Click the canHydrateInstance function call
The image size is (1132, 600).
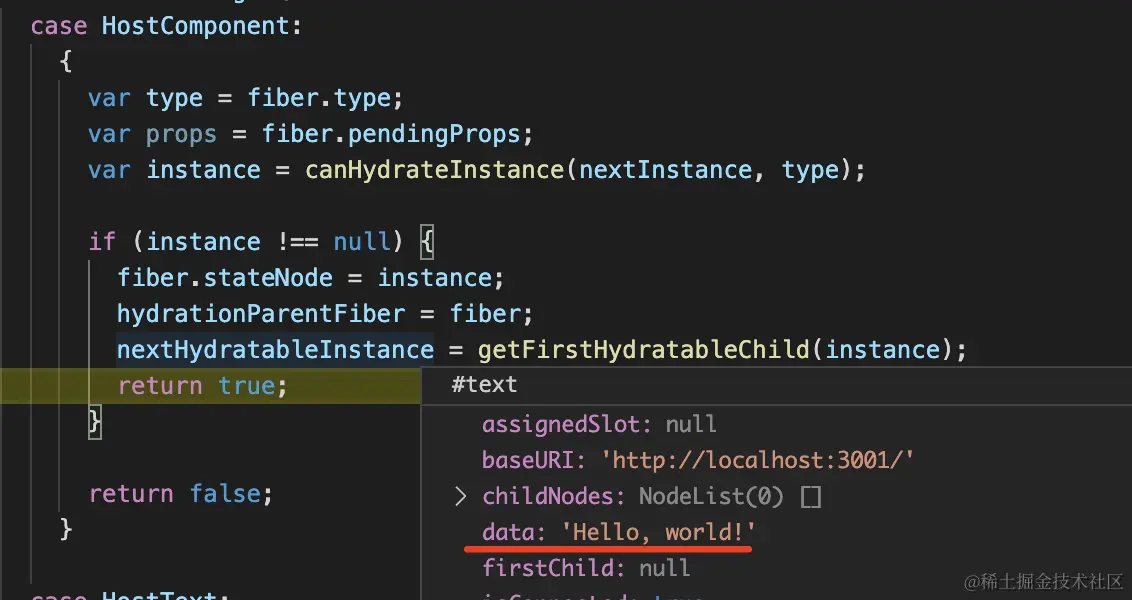tap(434, 170)
